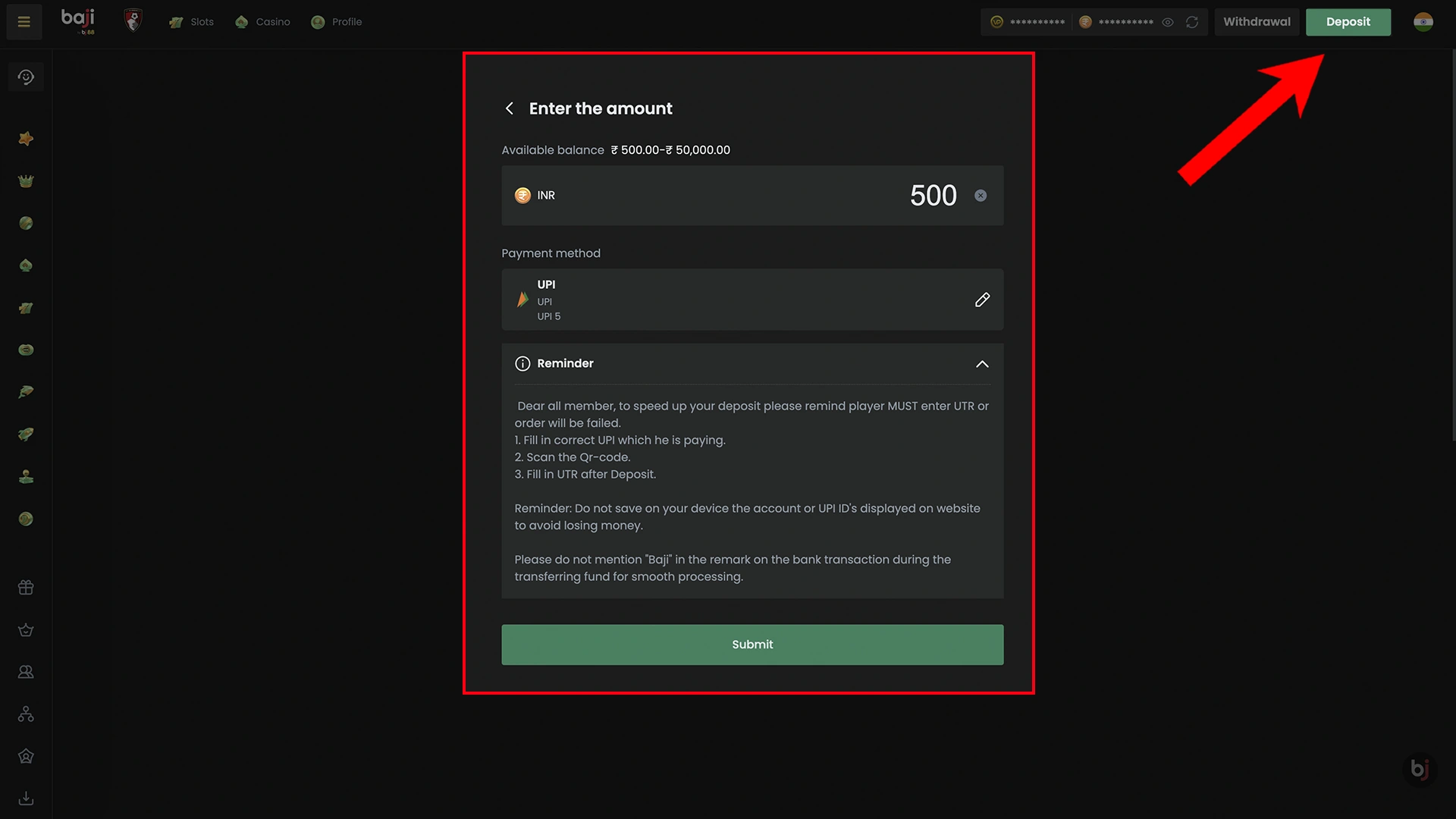
Task: Open the customer support headset icon
Action: pyautogui.click(x=26, y=77)
